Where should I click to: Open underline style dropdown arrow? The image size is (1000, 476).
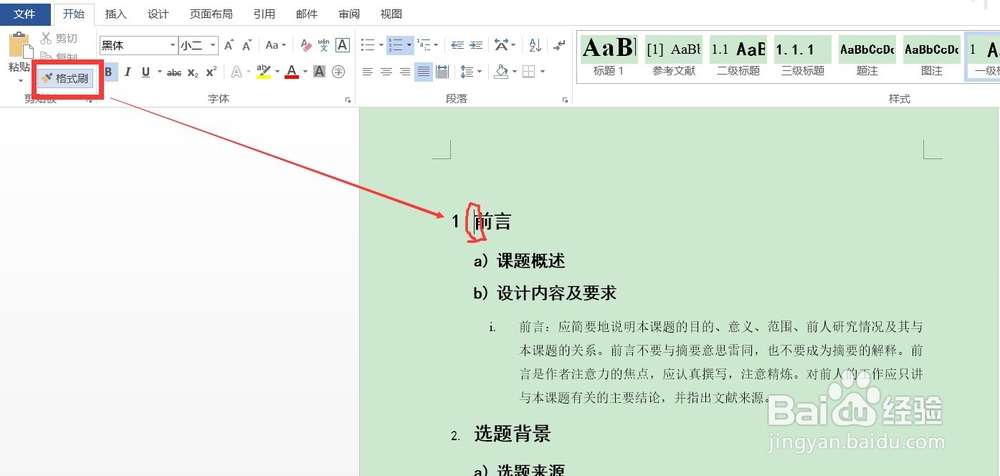[159, 72]
